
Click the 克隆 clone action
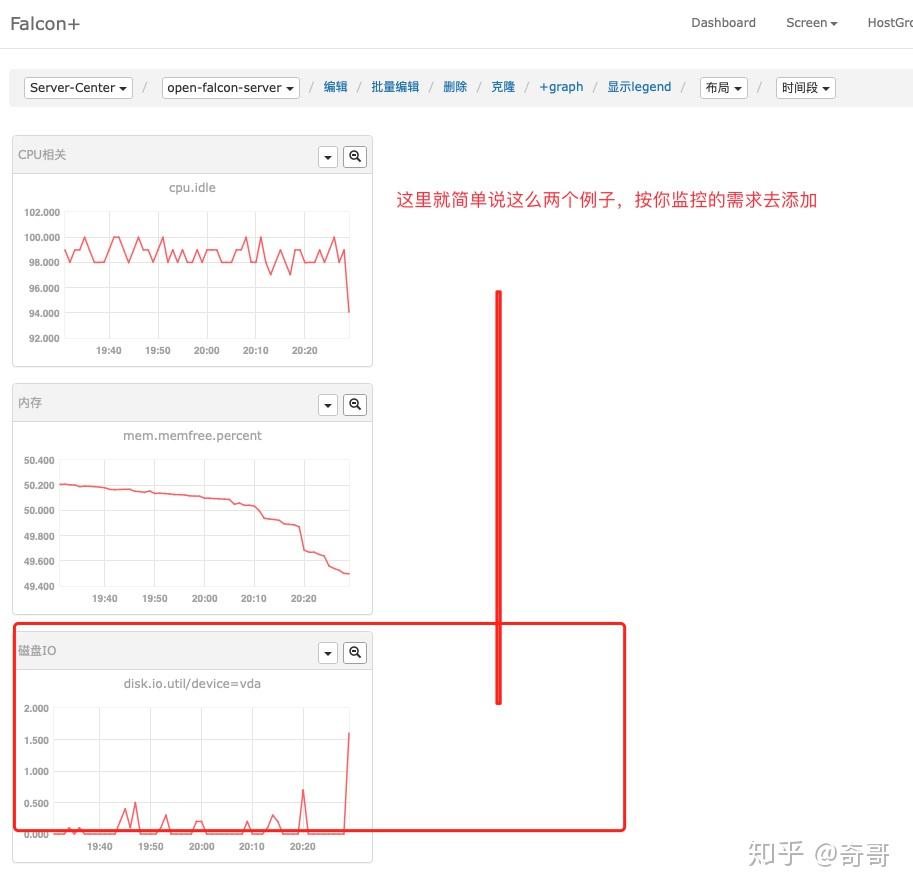tap(503, 87)
